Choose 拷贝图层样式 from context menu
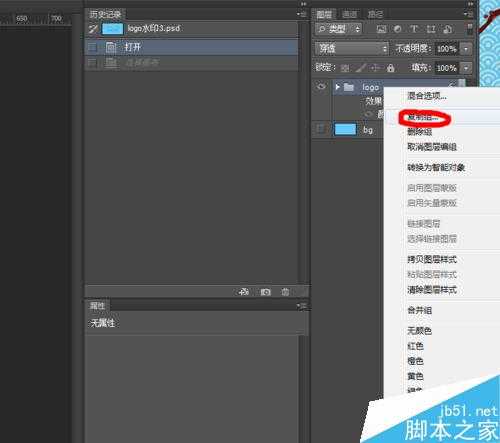 [x=432, y=259]
